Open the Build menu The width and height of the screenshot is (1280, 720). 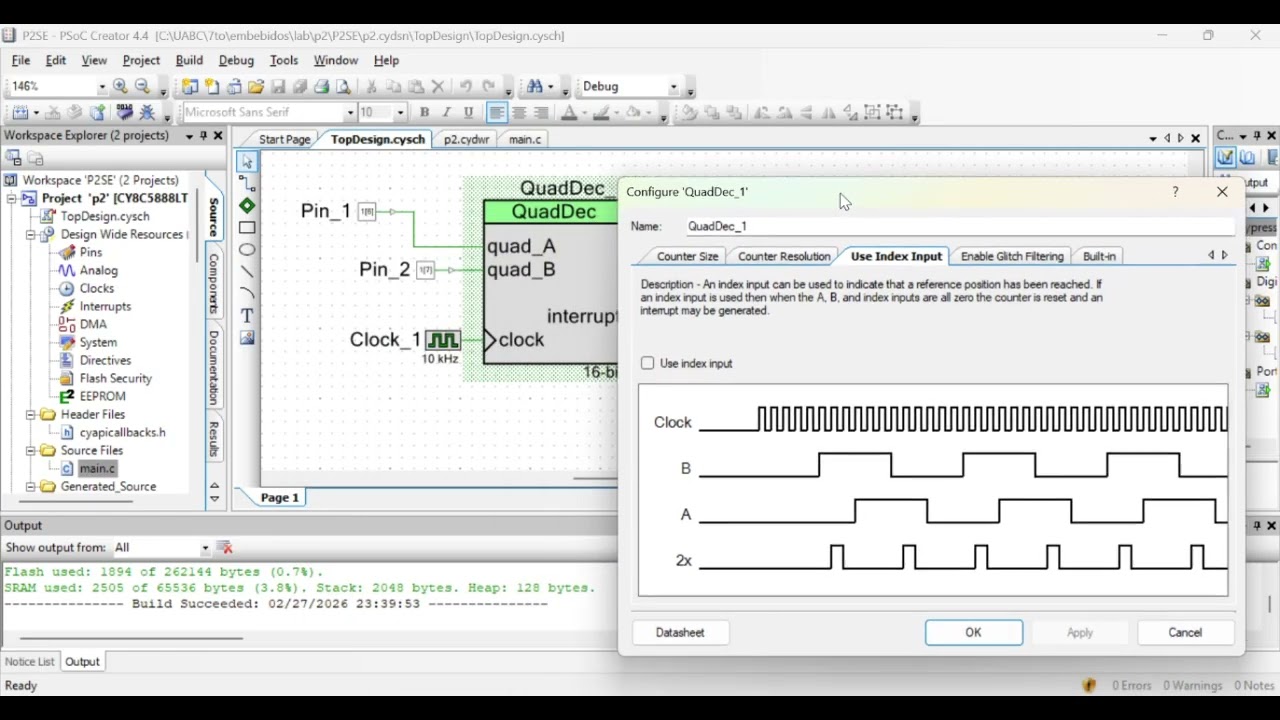(x=189, y=60)
